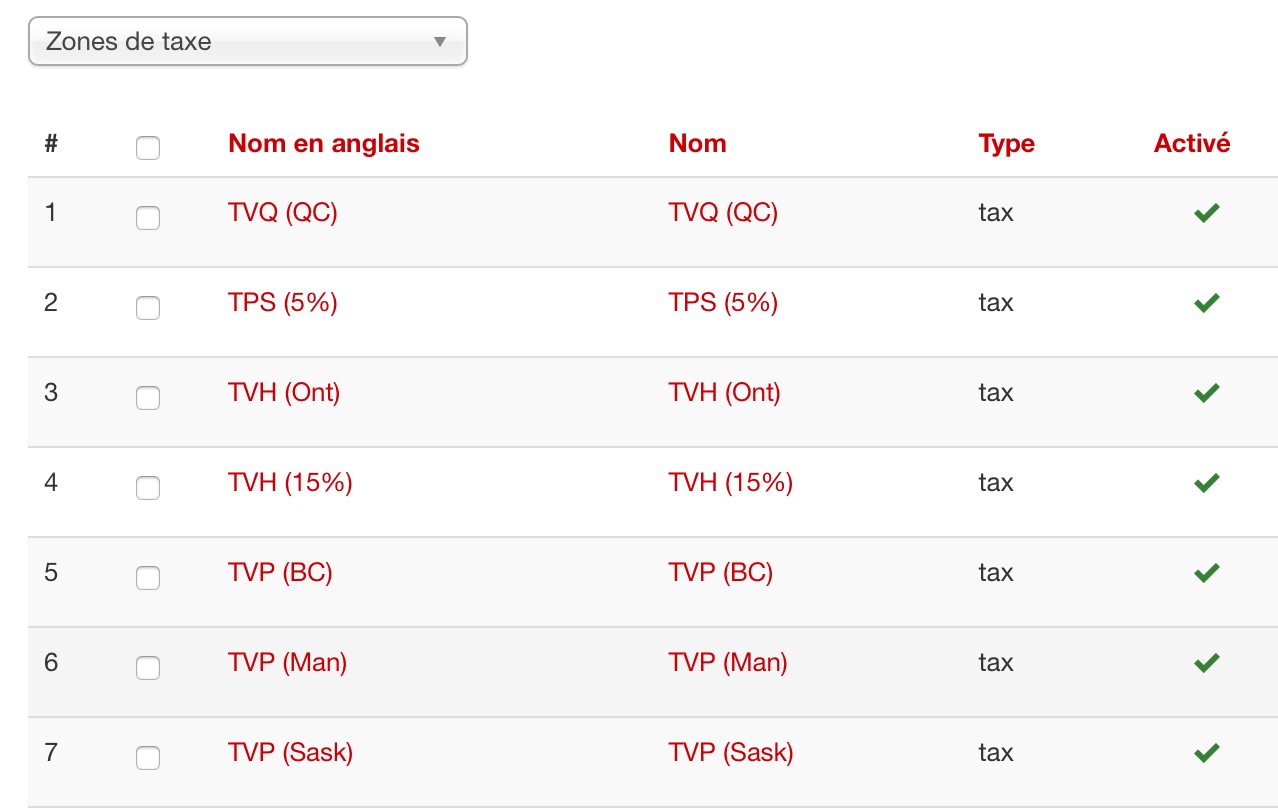The width and height of the screenshot is (1278, 812).
Task: Disable the TVH (Ont) tax via its checkmark
Action: pyautogui.click(x=1207, y=393)
